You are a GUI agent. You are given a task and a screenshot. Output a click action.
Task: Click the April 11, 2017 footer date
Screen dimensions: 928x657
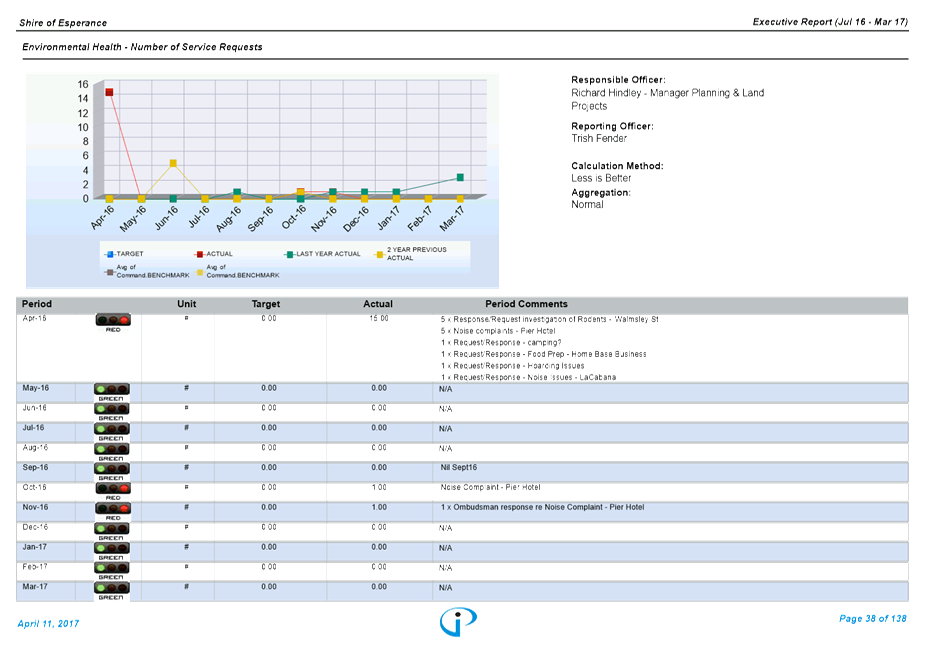[x=48, y=623]
